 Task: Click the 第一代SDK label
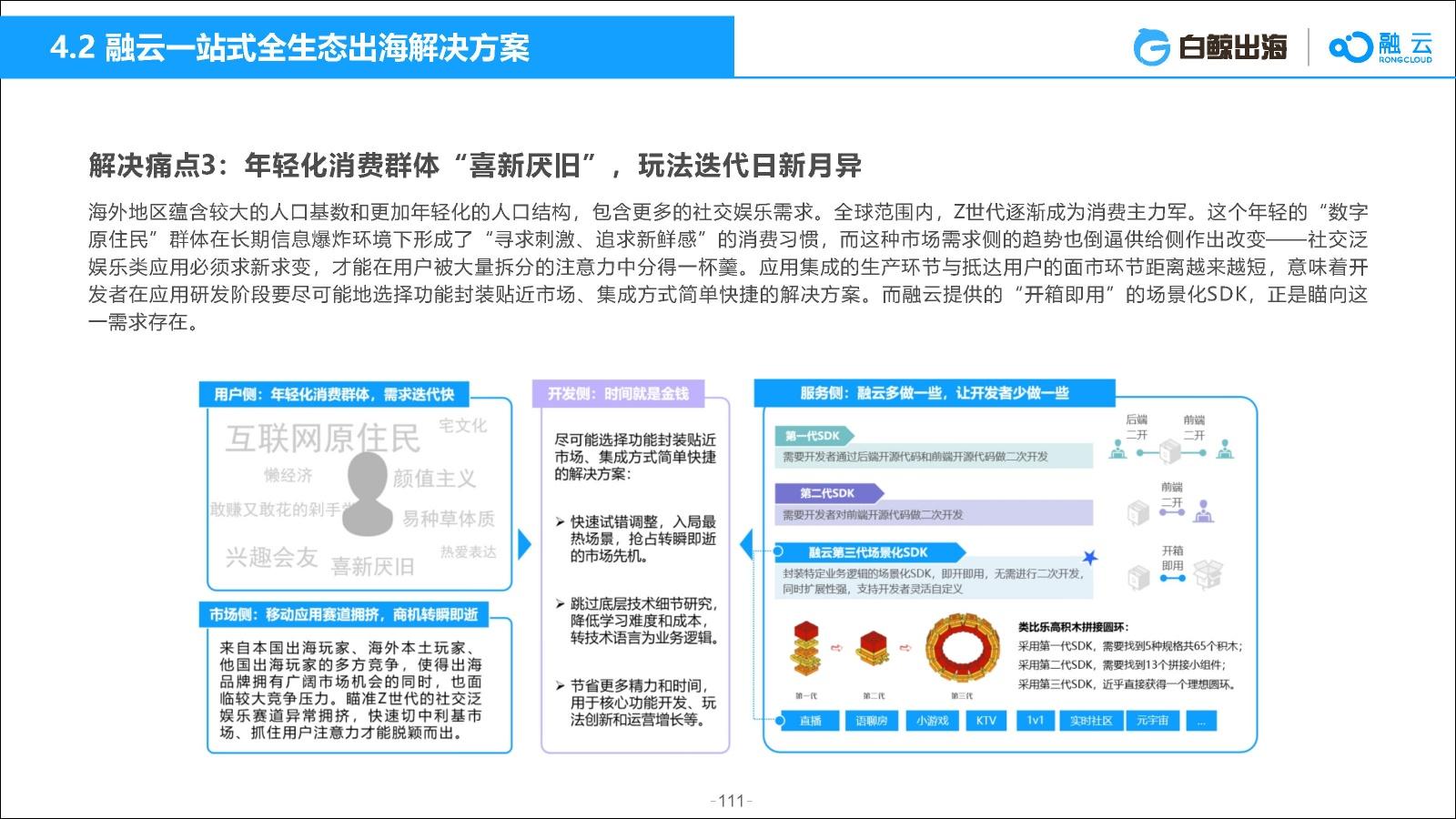(814, 436)
